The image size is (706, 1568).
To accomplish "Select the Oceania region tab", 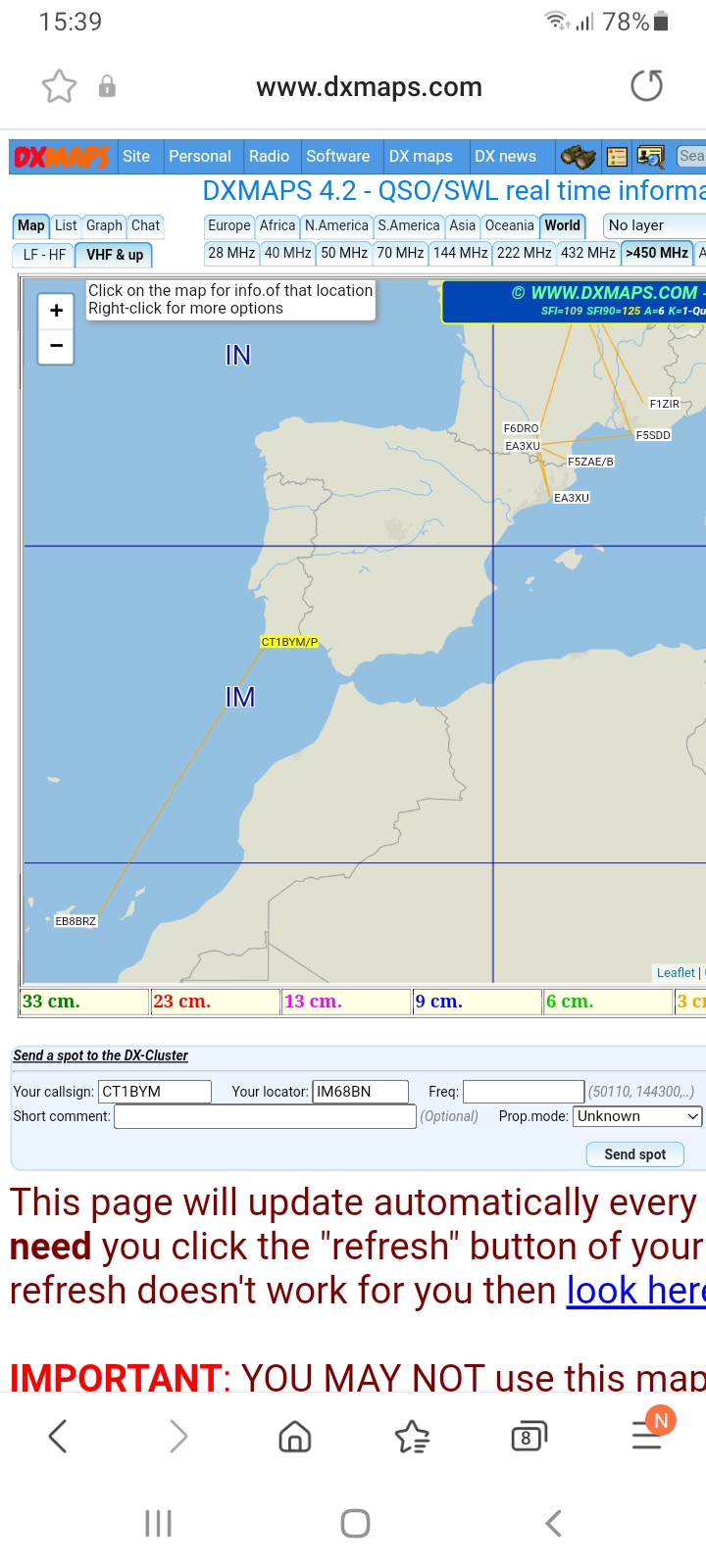I will coord(510,225).
